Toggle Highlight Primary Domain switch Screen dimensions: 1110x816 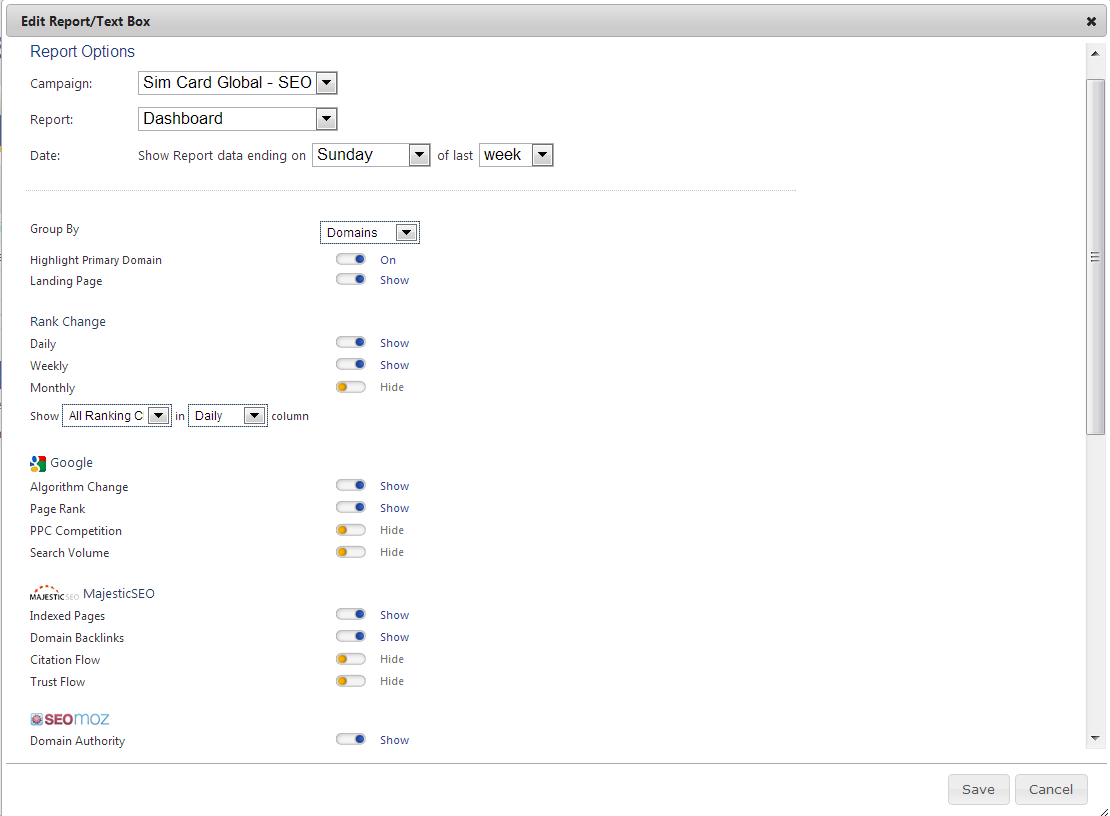[351, 260]
